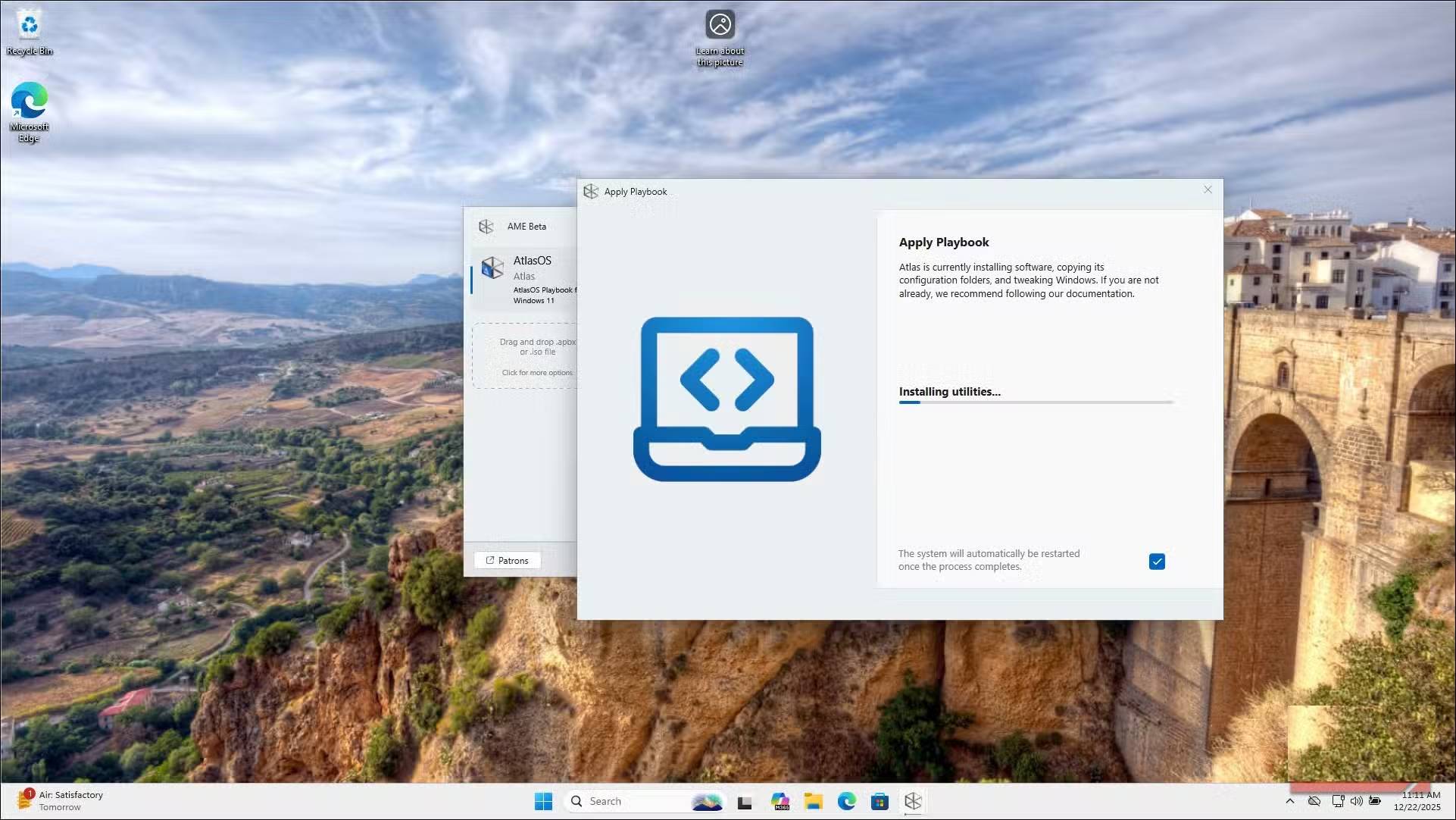Viewport: 1456px width, 820px height.
Task: Click the Installing utilities progress bar
Action: [x=1035, y=402]
